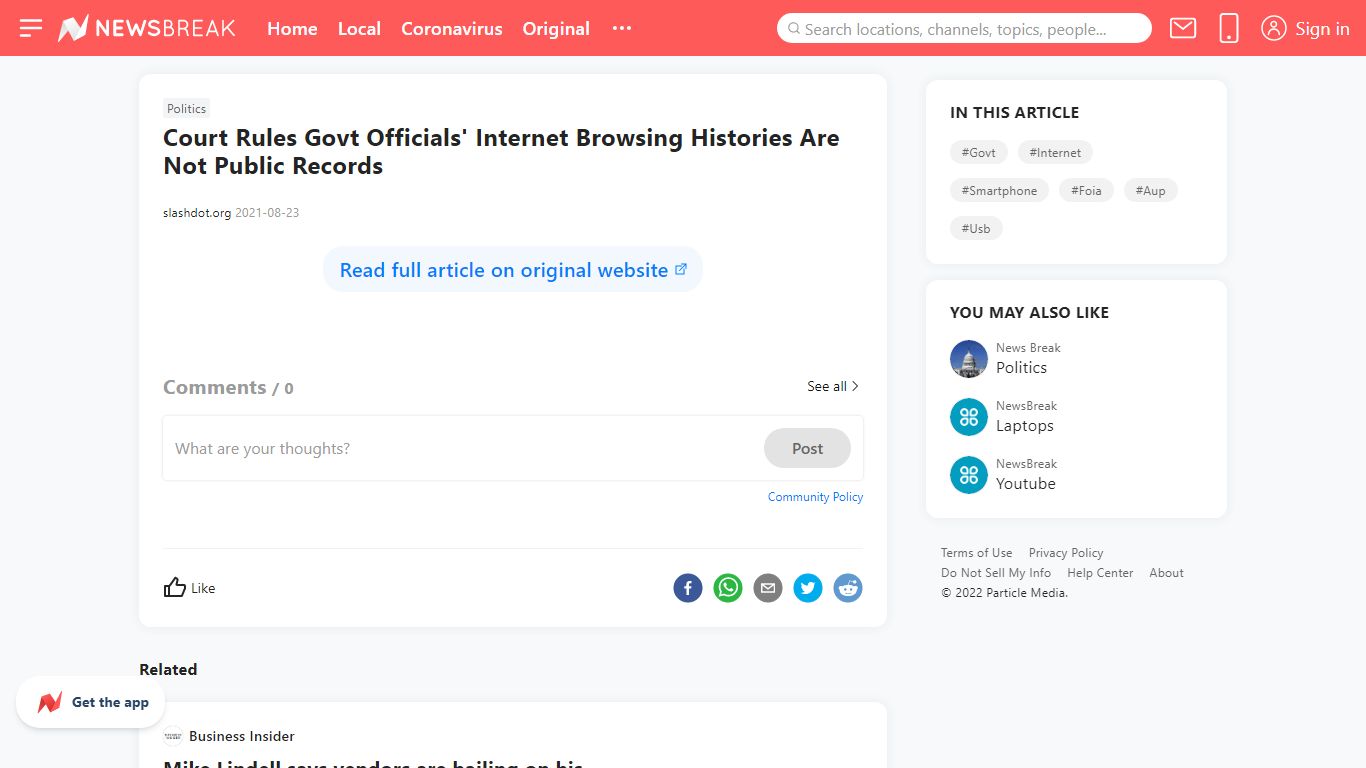The width and height of the screenshot is (1366, 768).
Task: Select the #Usb hashtag chip
Action: coord(976,228)
